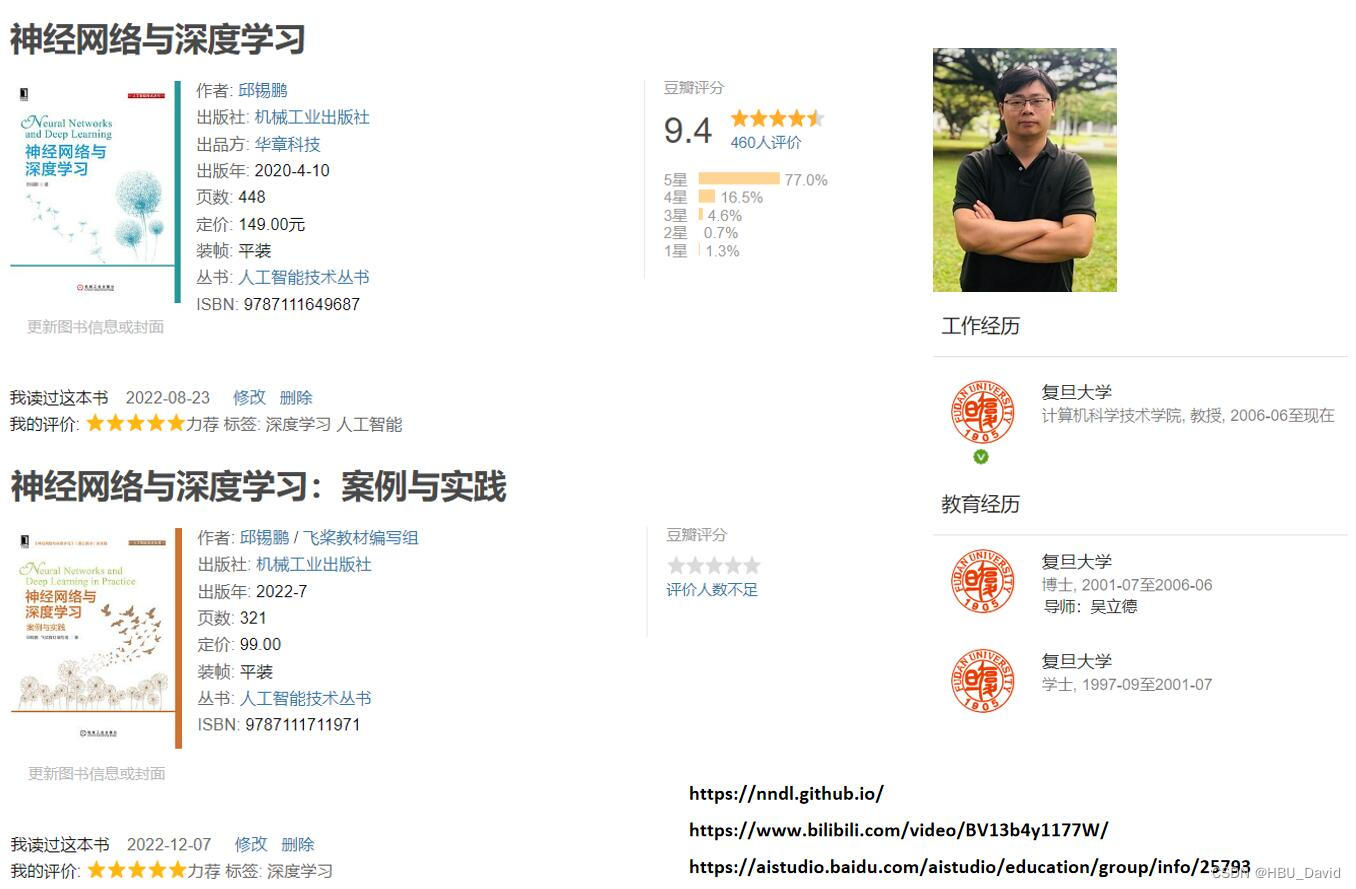Screen dimensions: 1356x889
Task: Click my five-star rating for first book
Action: 136,423
